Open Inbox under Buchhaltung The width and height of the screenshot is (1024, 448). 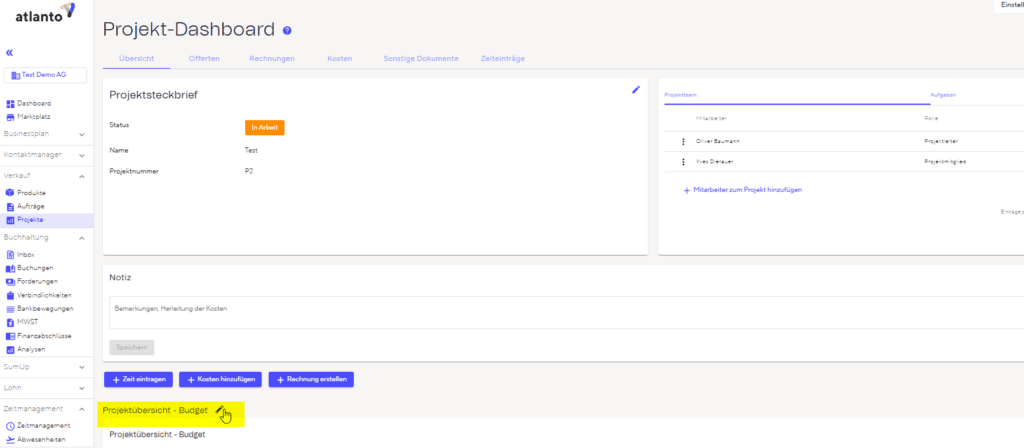25,255
